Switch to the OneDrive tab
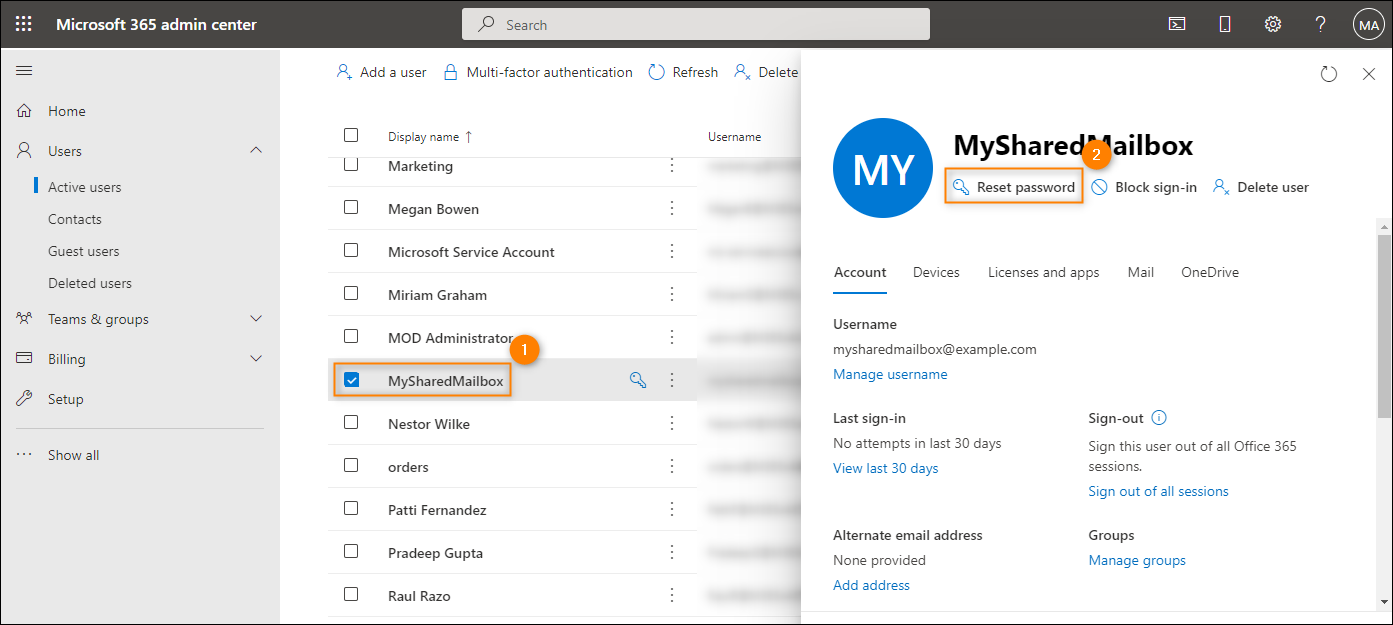The width and height of the screenshot is (1393, 625). click(1210, 272)
